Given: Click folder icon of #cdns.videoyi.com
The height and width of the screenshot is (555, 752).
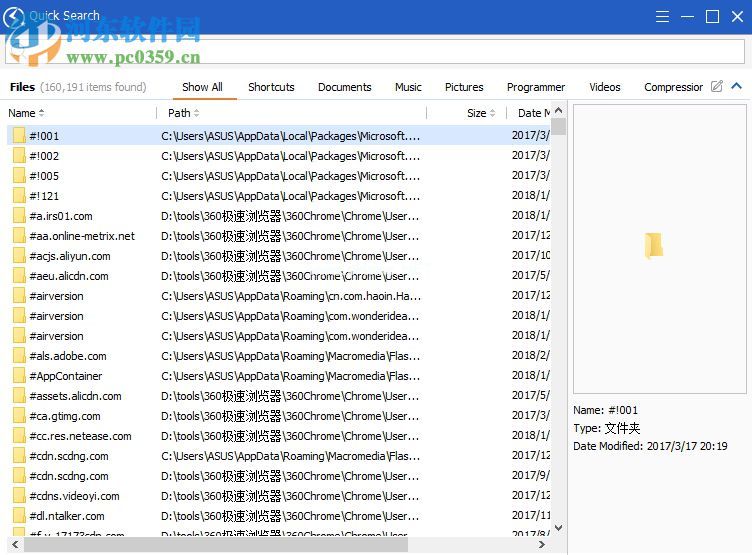Looking at the screenshot, I should [x=19, y=496].
